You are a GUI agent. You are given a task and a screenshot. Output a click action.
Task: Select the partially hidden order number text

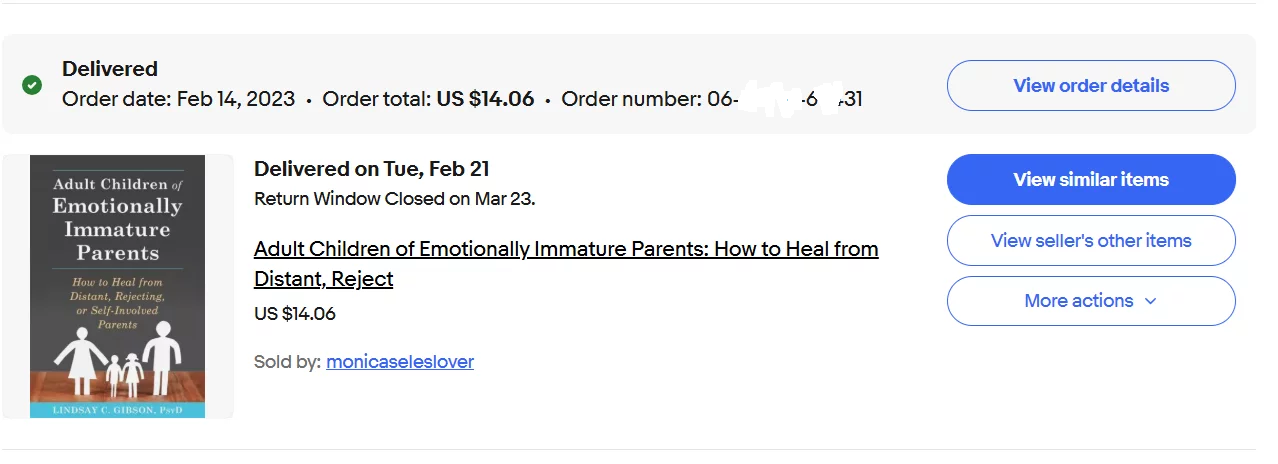coord(712,99)
